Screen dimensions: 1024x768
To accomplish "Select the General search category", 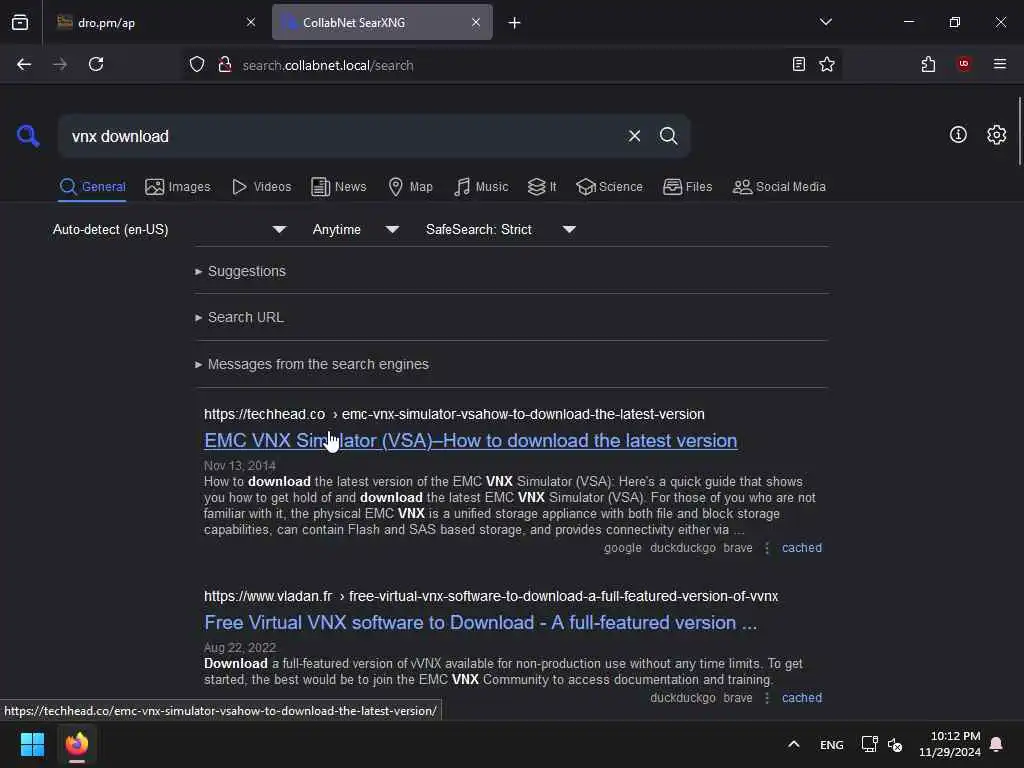I will [x=92, y=187].
